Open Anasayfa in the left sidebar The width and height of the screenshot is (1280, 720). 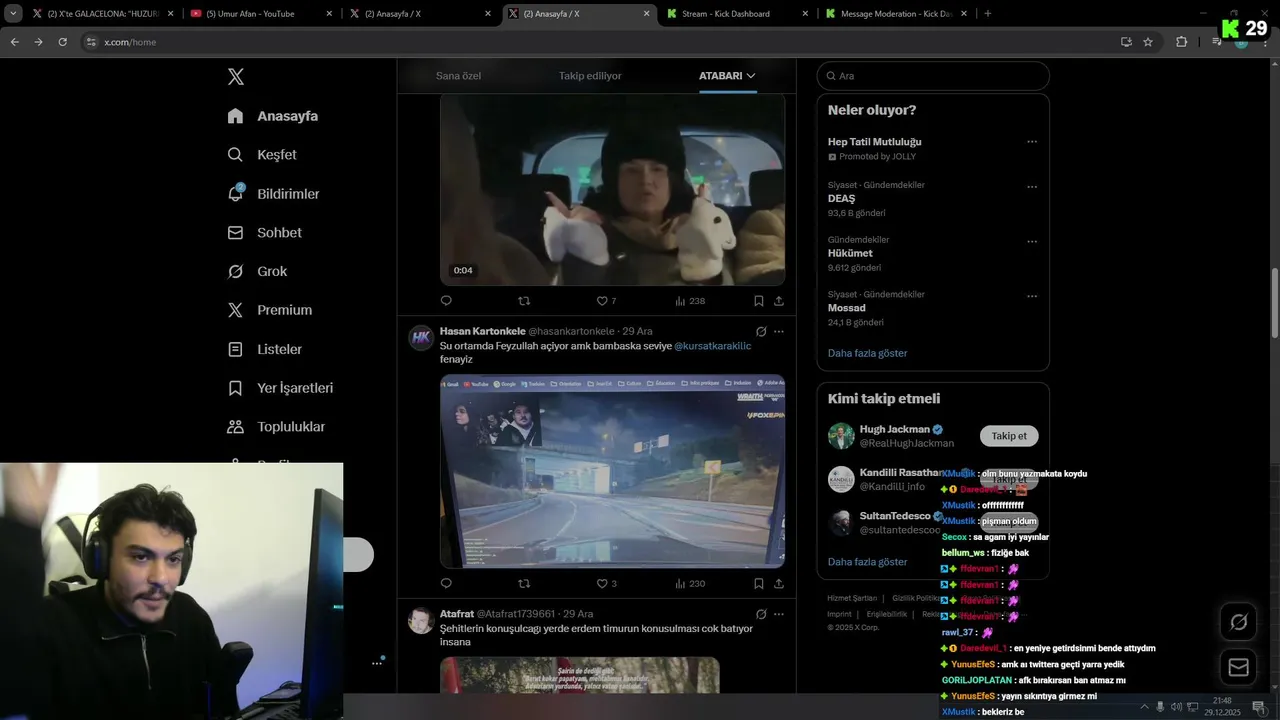click(x=273, y=116)
